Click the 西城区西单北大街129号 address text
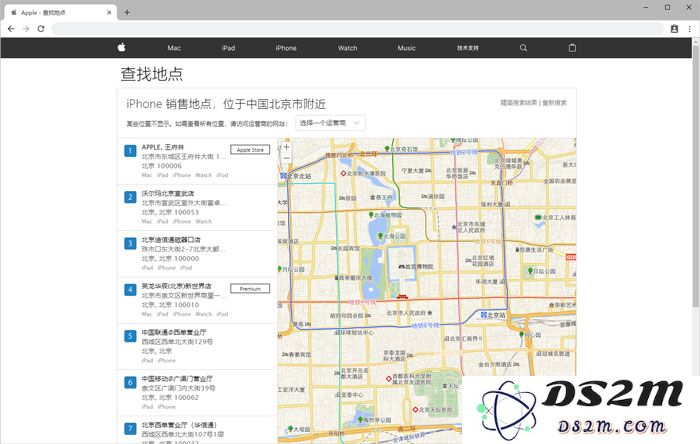The width and height of the screenshot is (700, 444). pos(177,341)
